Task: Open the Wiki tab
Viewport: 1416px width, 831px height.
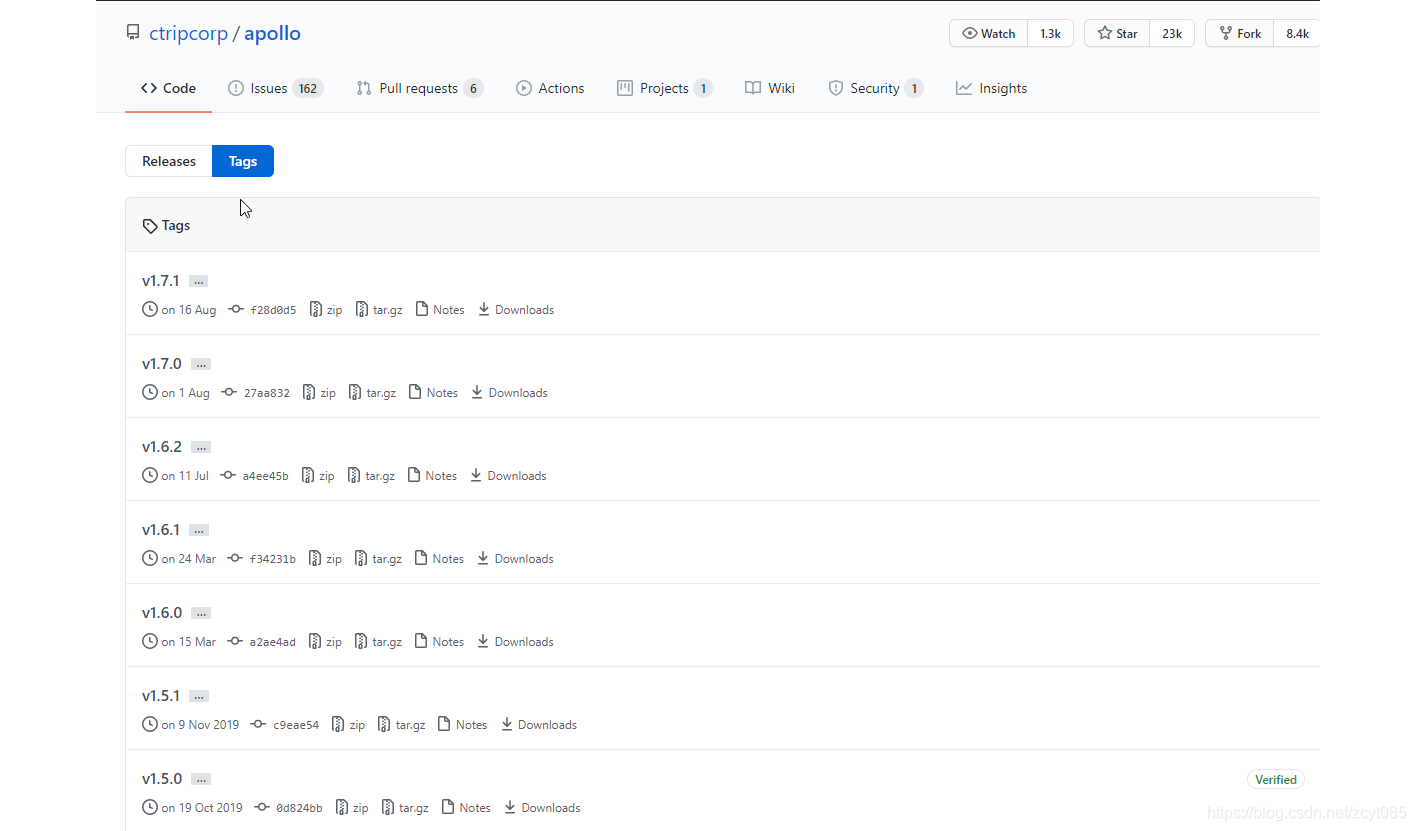Action: coord(770,88)
